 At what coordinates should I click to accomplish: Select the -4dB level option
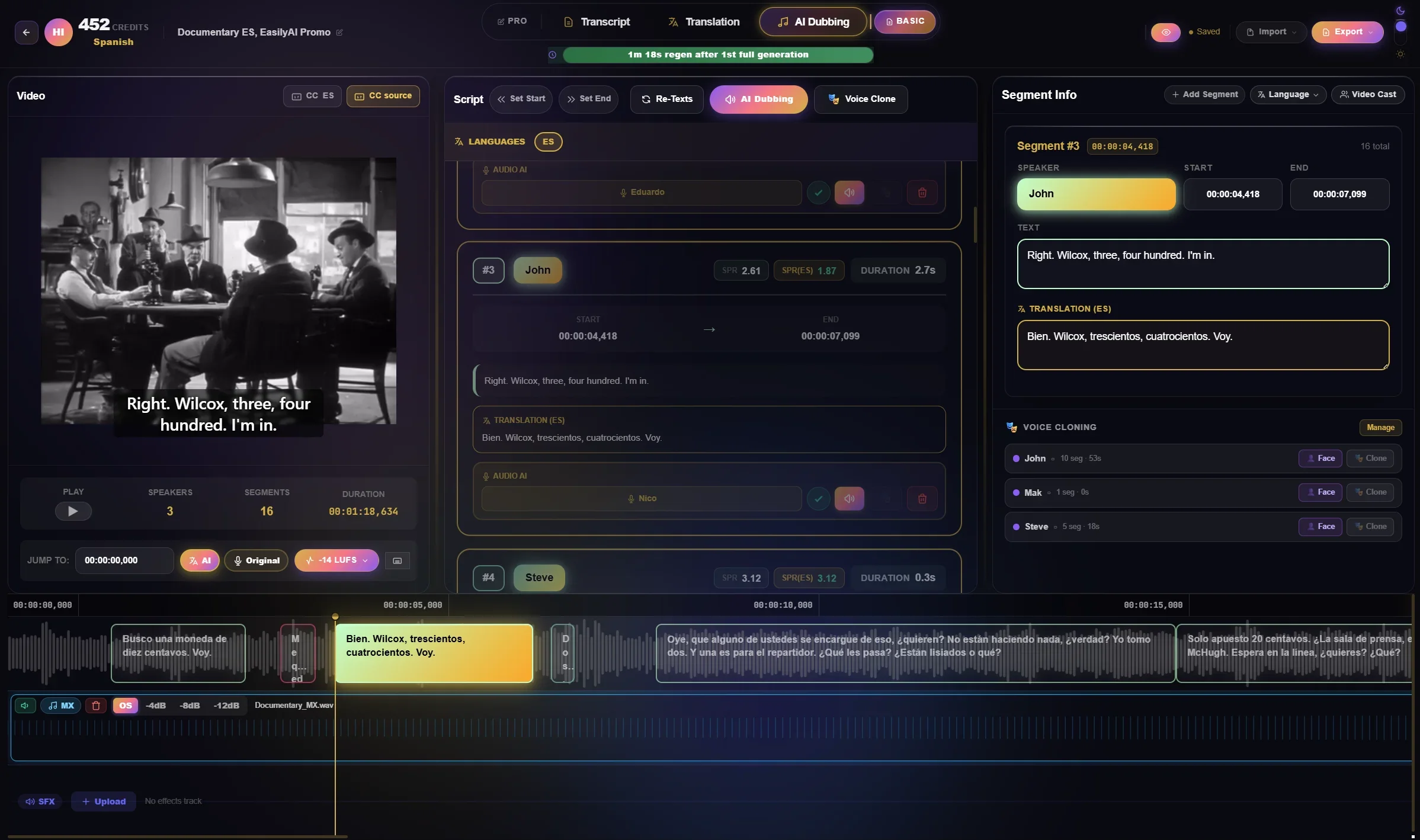pyautogui.click(x=155, y=706)
